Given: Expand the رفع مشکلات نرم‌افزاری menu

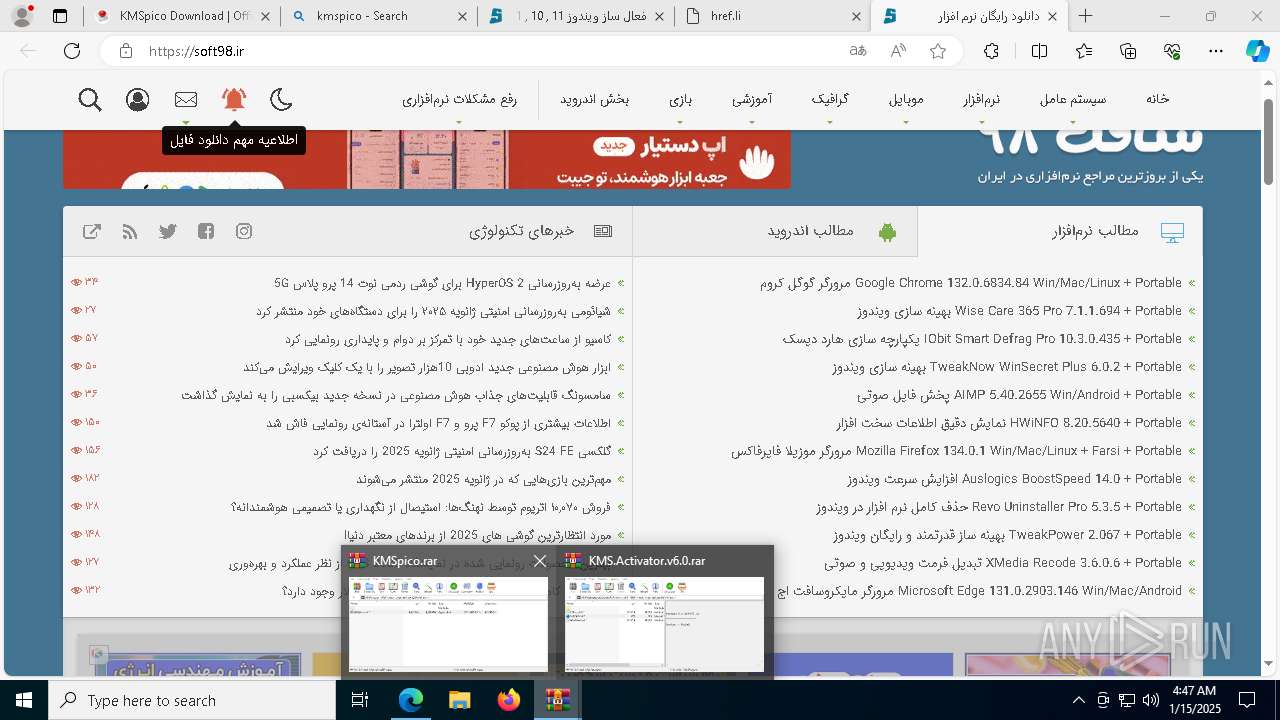Looking at the screenshot, I should coord(459,98).
